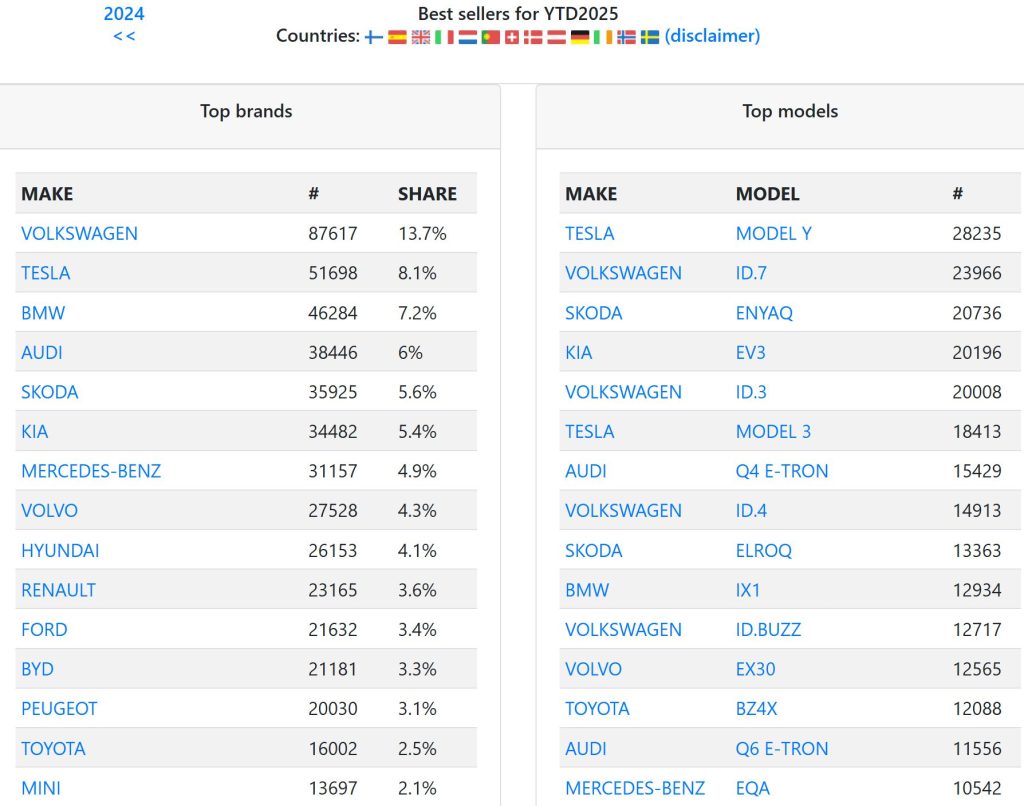Screen dimensions: 1024x806
Task: Click the Finland flag icon
Action: tap(374, 37)
